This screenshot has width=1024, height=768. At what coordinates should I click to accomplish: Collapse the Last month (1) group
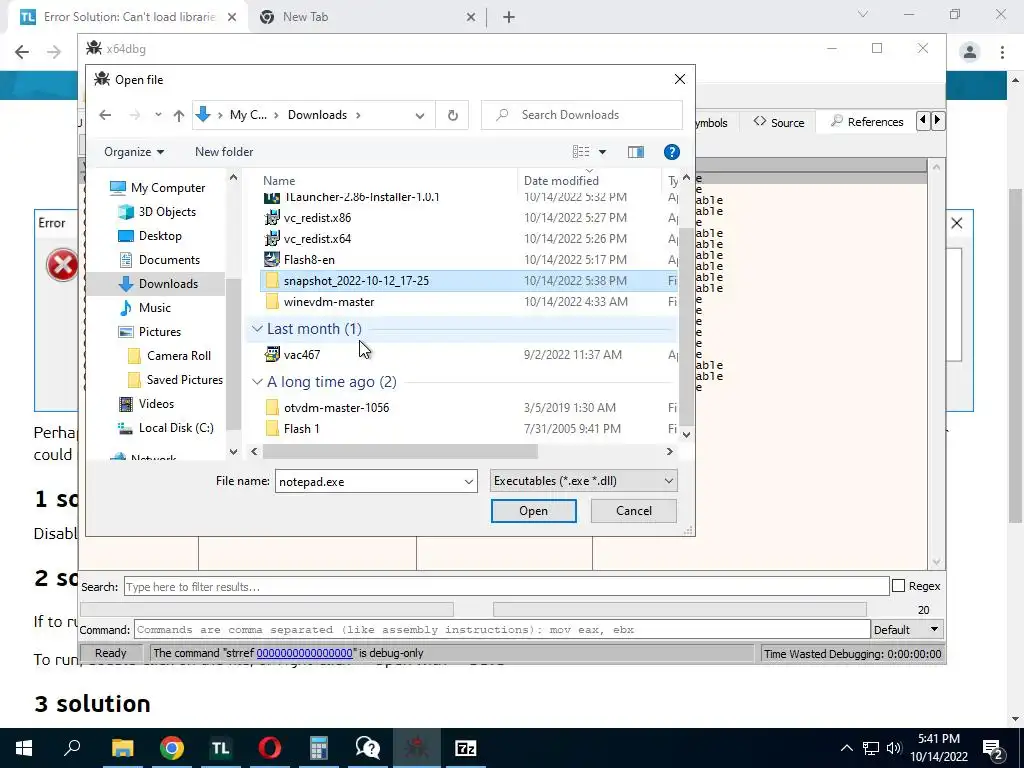(257, 328)
